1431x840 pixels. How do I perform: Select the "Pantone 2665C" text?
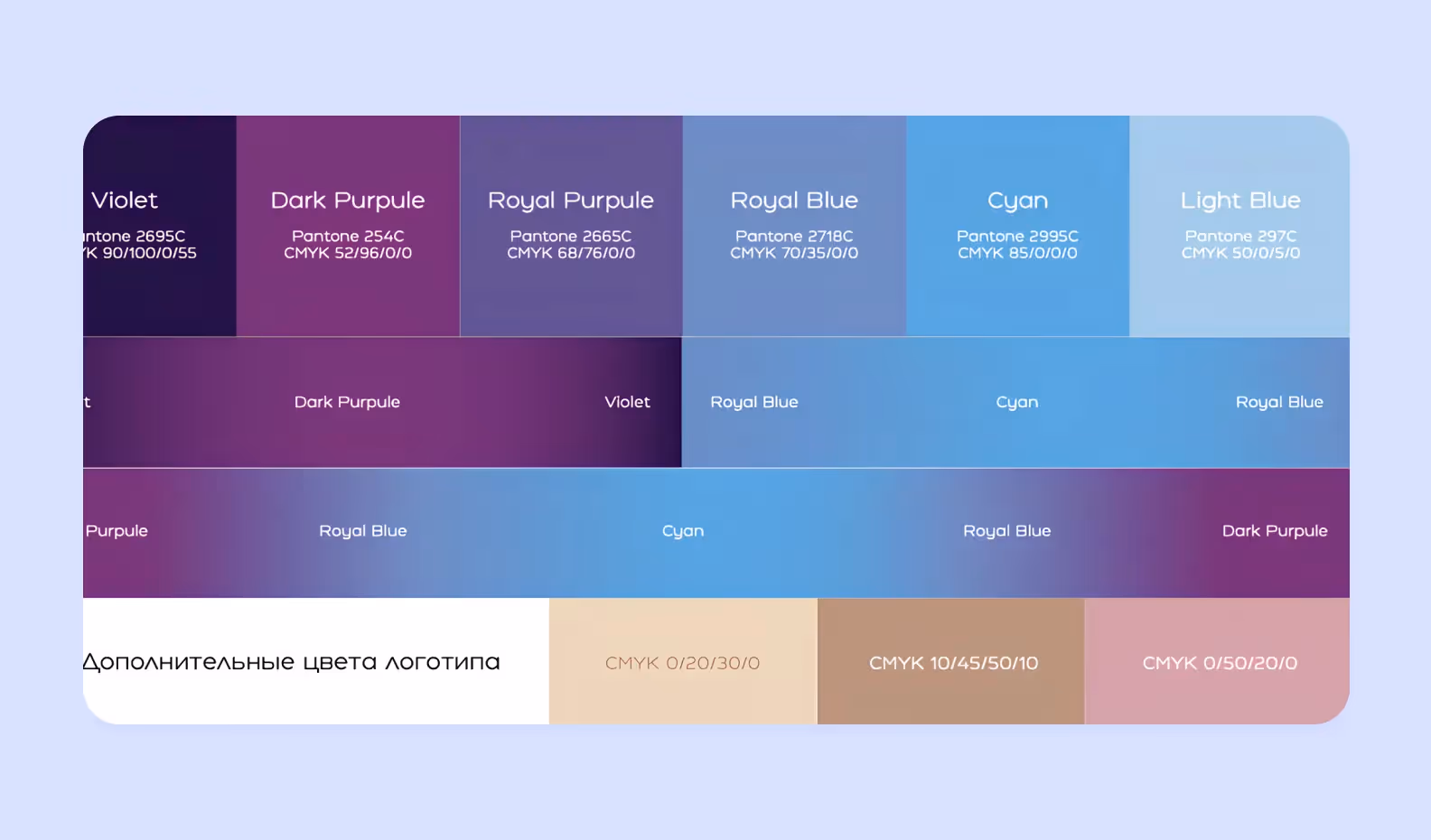tap(571, 236)
